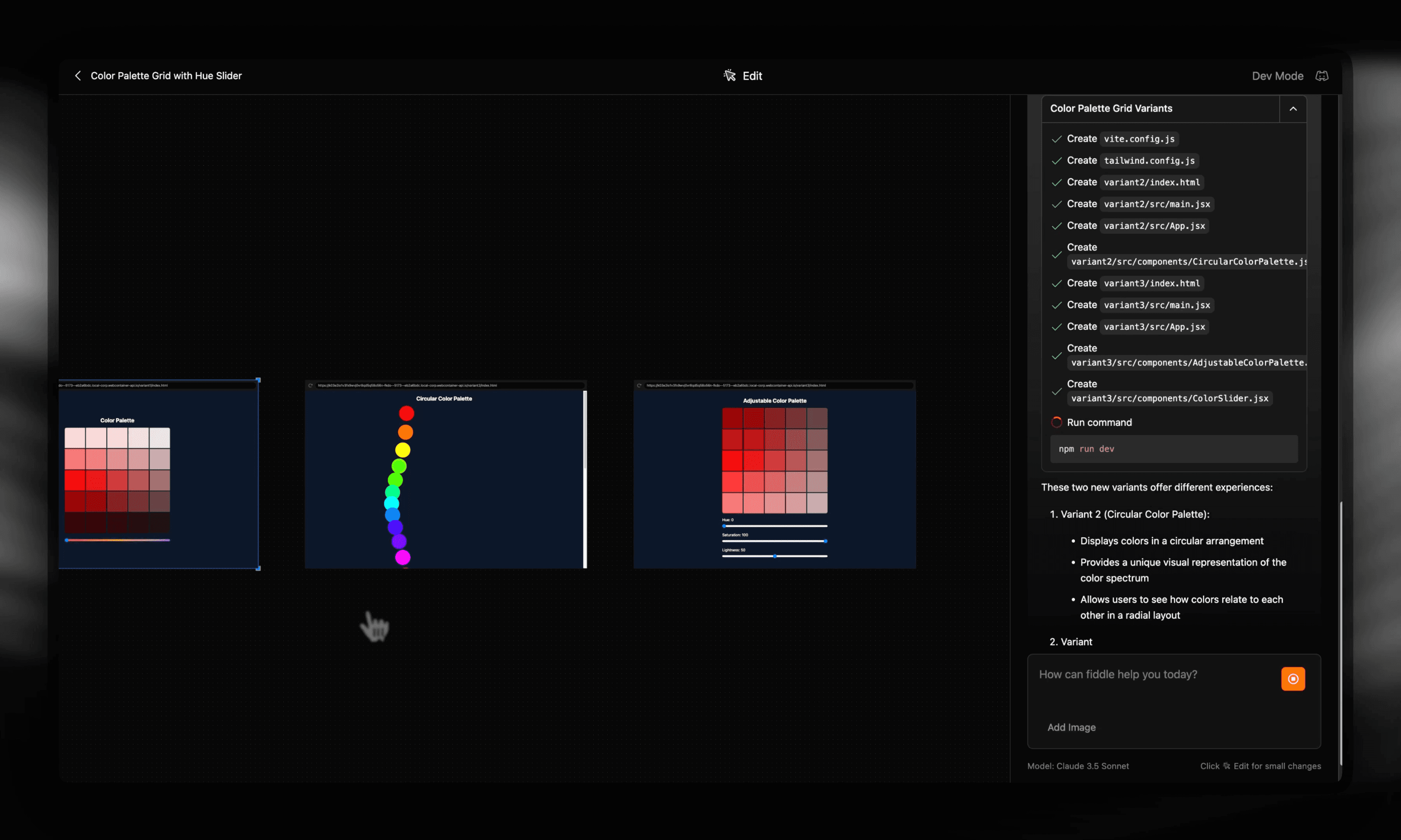Screen dimensions: 1401x840
Task: Click the rainbow hue slider under Color Palette grid
Action: pyautogui.click(x=117, y=540)
